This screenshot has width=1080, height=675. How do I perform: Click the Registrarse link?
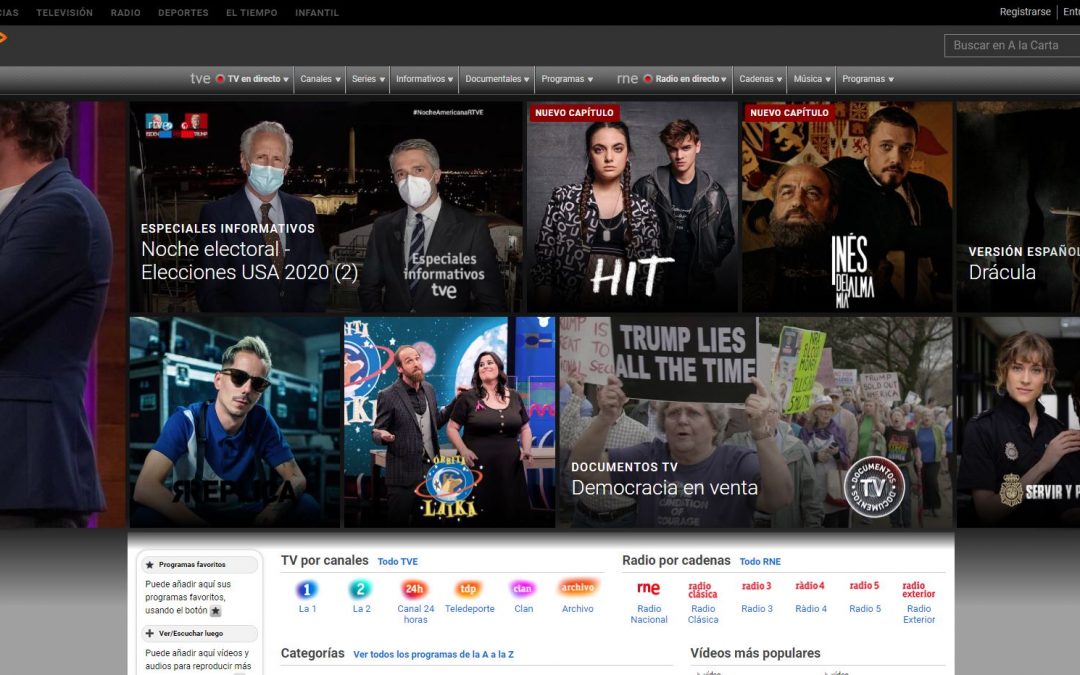pyautogui.click(x=1025, y=12)
